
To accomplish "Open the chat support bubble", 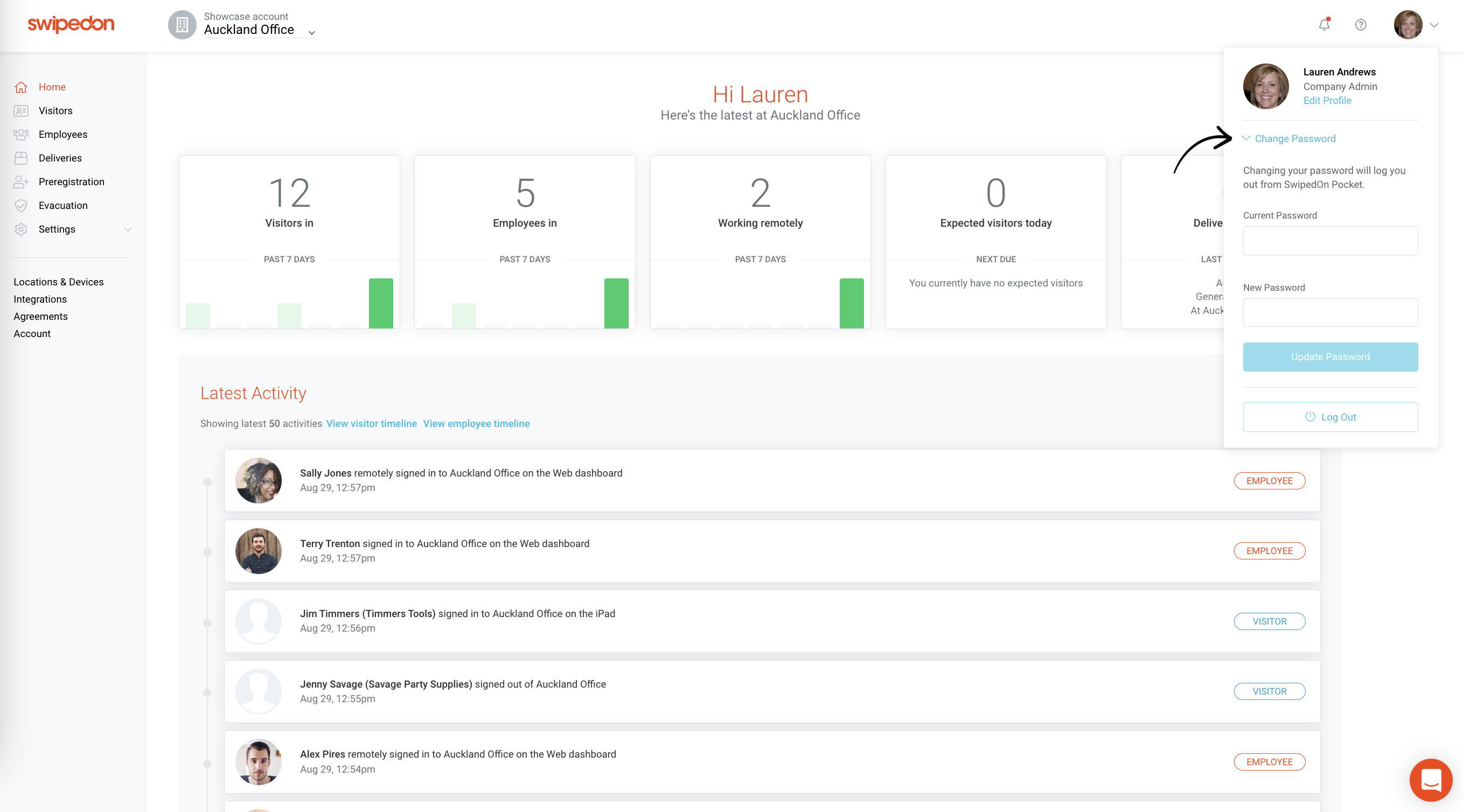I will point(1431,780).
